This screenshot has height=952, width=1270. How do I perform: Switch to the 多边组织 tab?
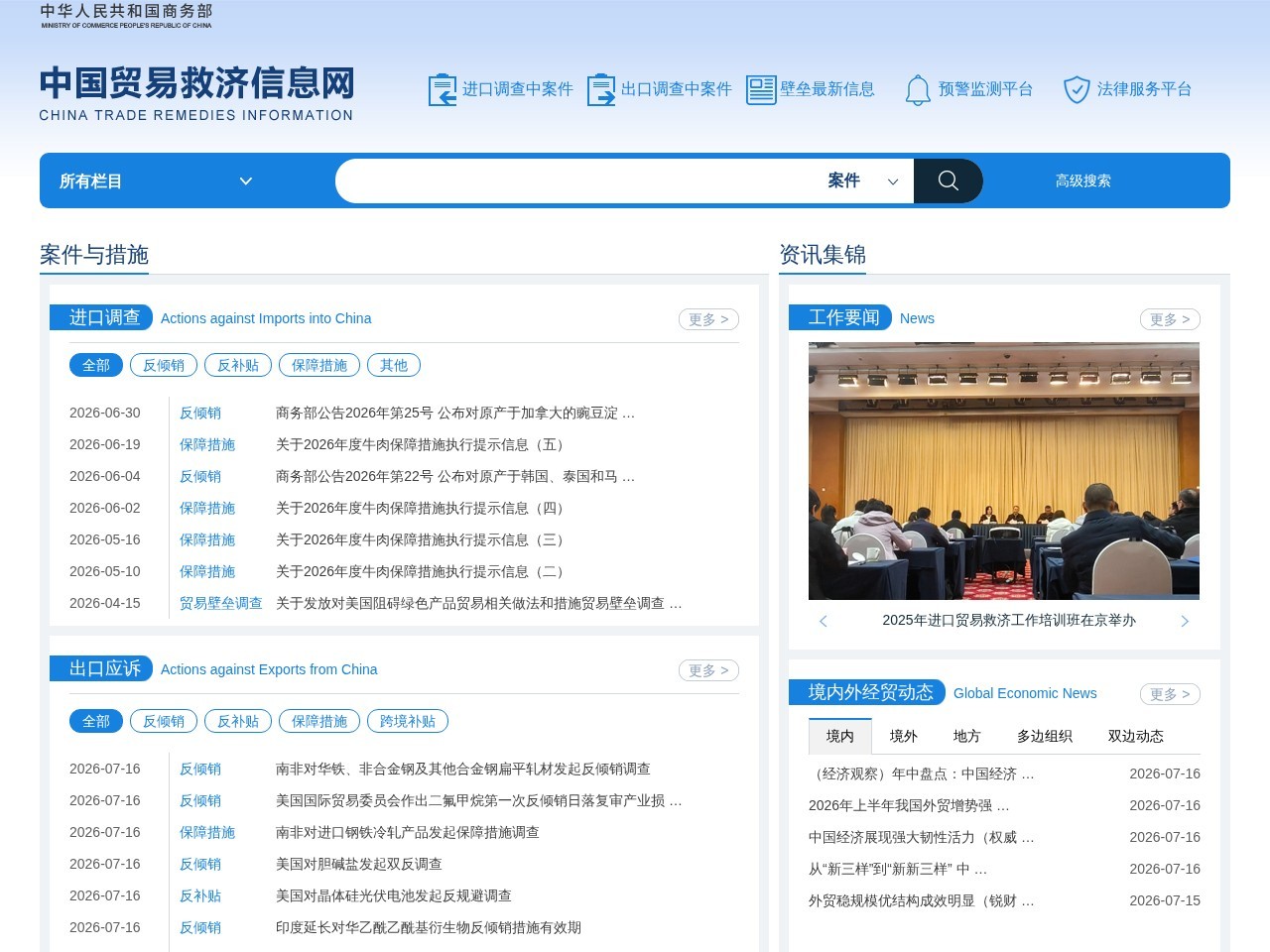(1045, 736)
